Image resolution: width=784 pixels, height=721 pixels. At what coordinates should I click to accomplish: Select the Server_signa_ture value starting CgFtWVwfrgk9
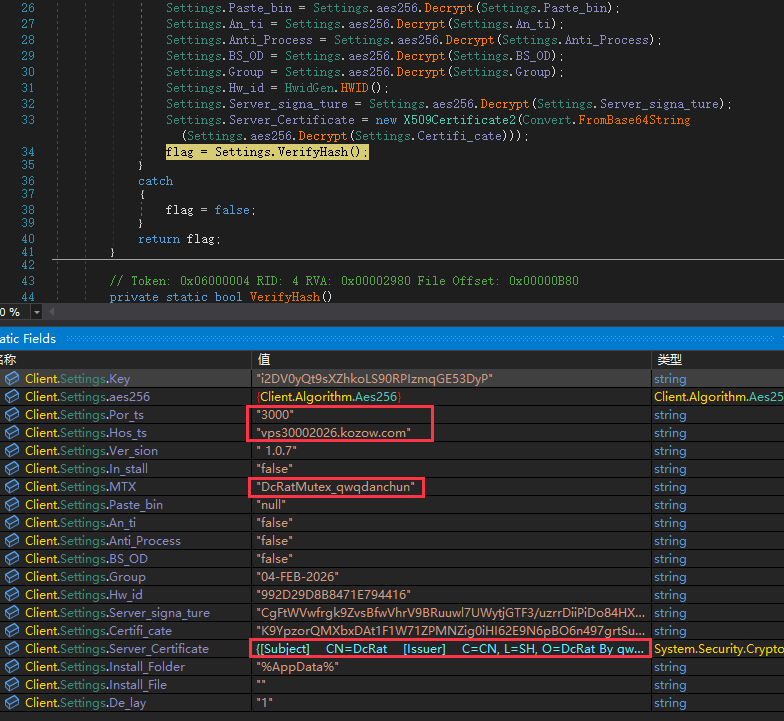click(x=450, y=612)
